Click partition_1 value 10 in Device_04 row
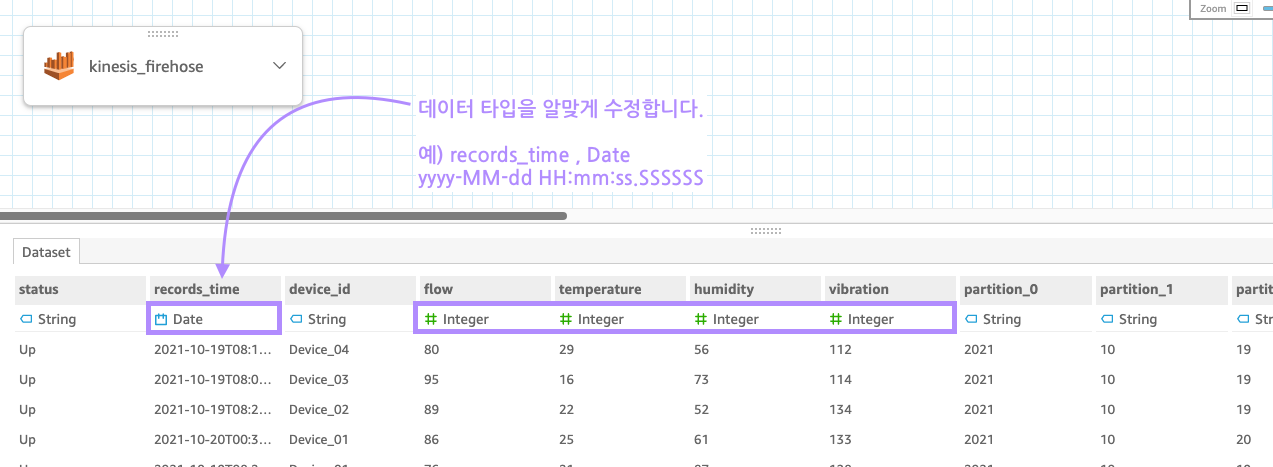This screenshot has height=467, width=1273. 1107,350
